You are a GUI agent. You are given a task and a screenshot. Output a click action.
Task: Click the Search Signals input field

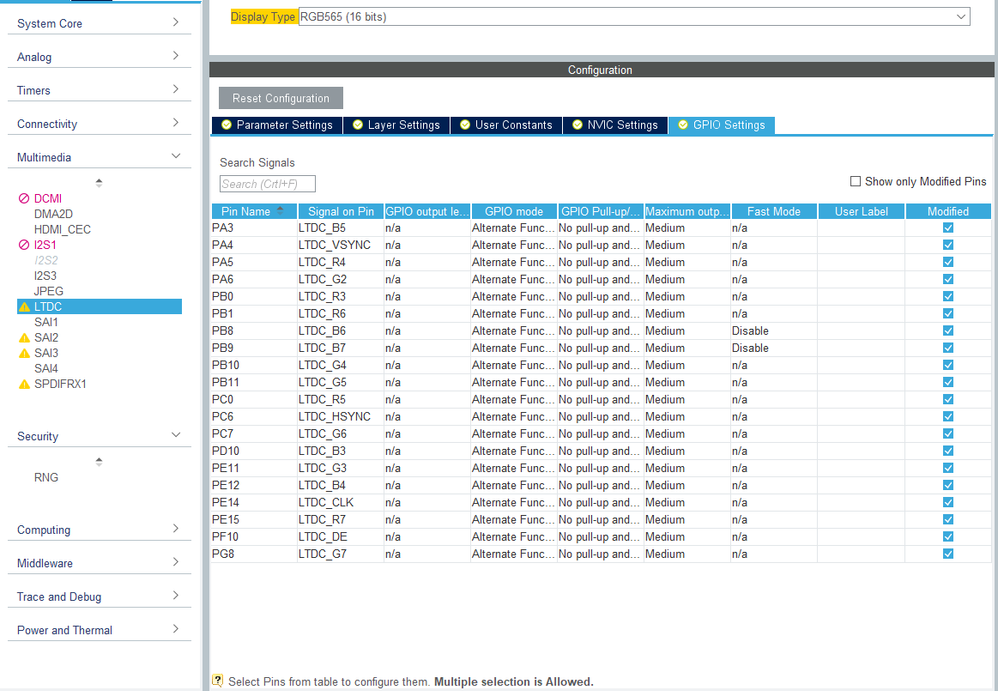[267, 184]
